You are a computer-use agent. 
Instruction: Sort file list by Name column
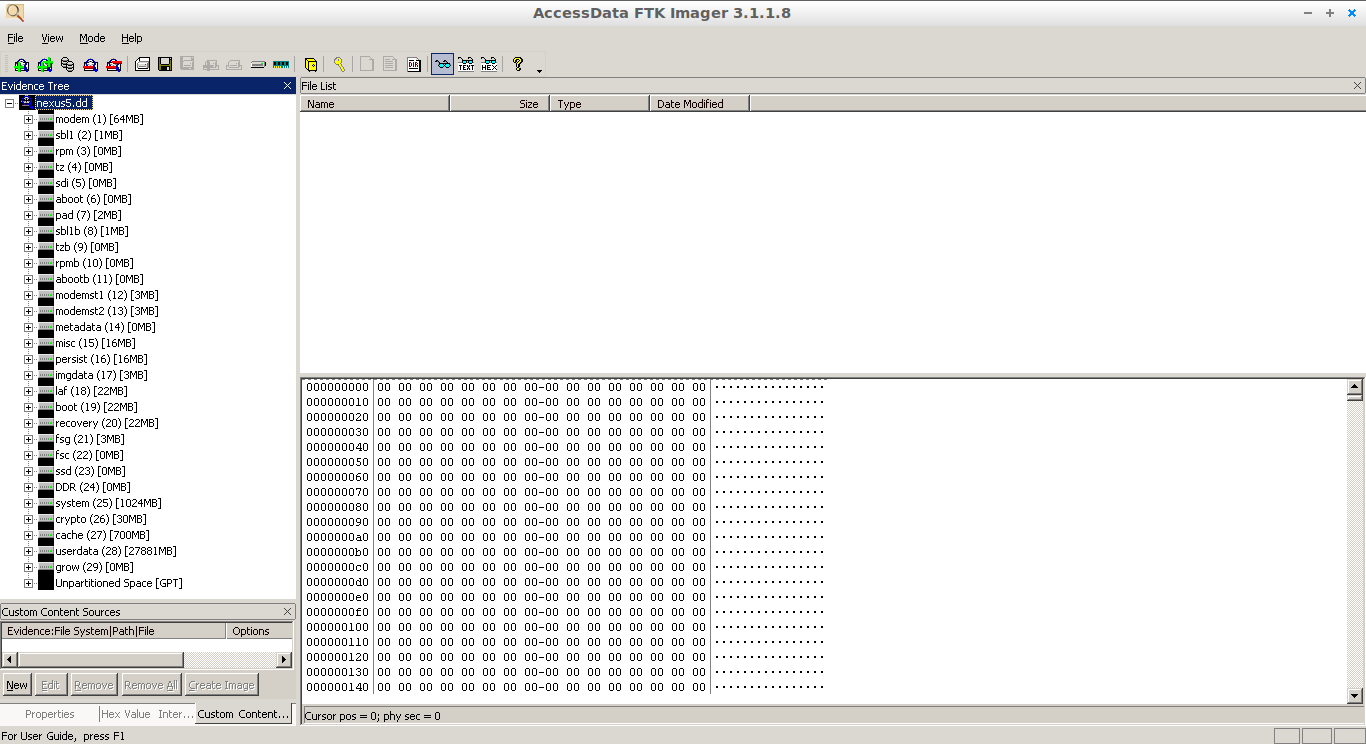[x=375, y=104]
